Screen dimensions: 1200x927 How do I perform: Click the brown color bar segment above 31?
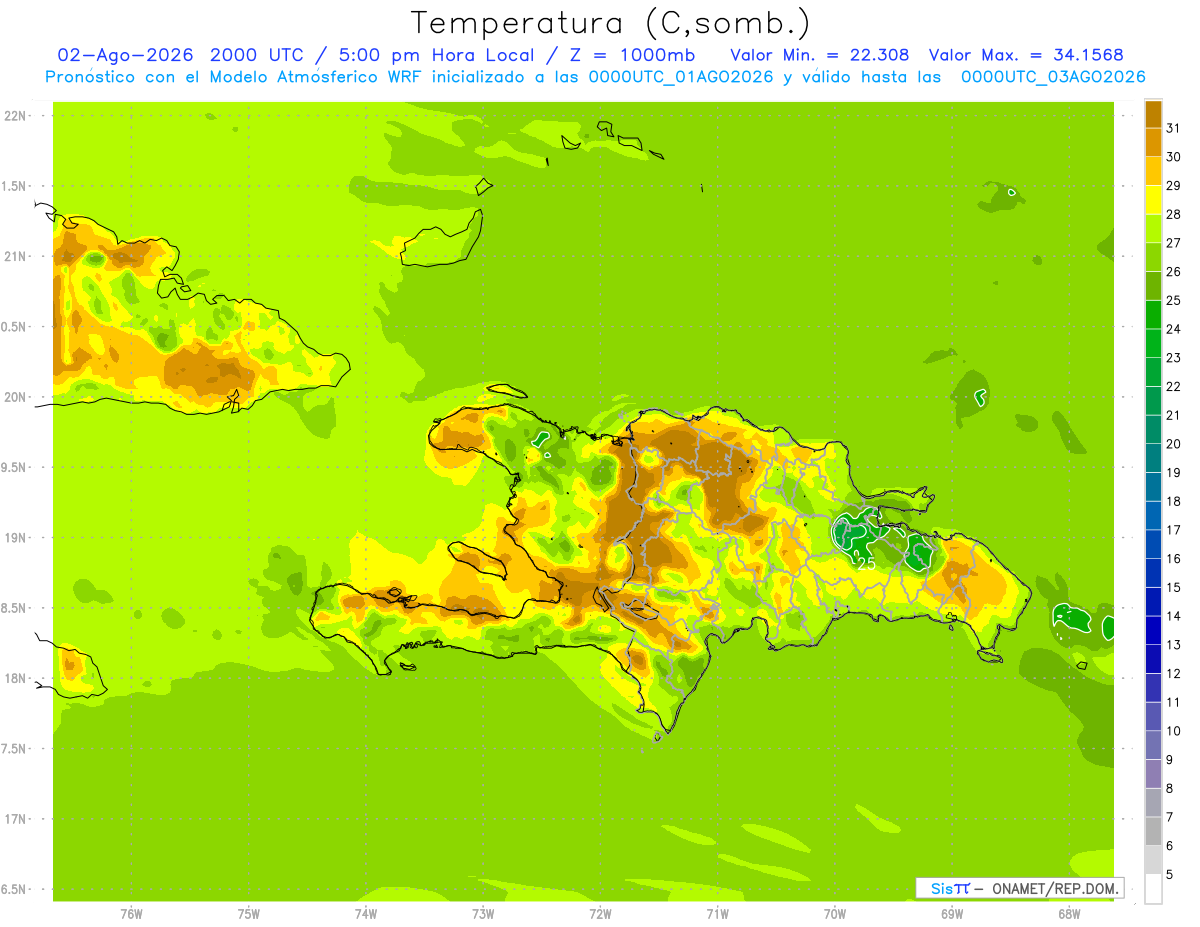[x=1153, y=113]
